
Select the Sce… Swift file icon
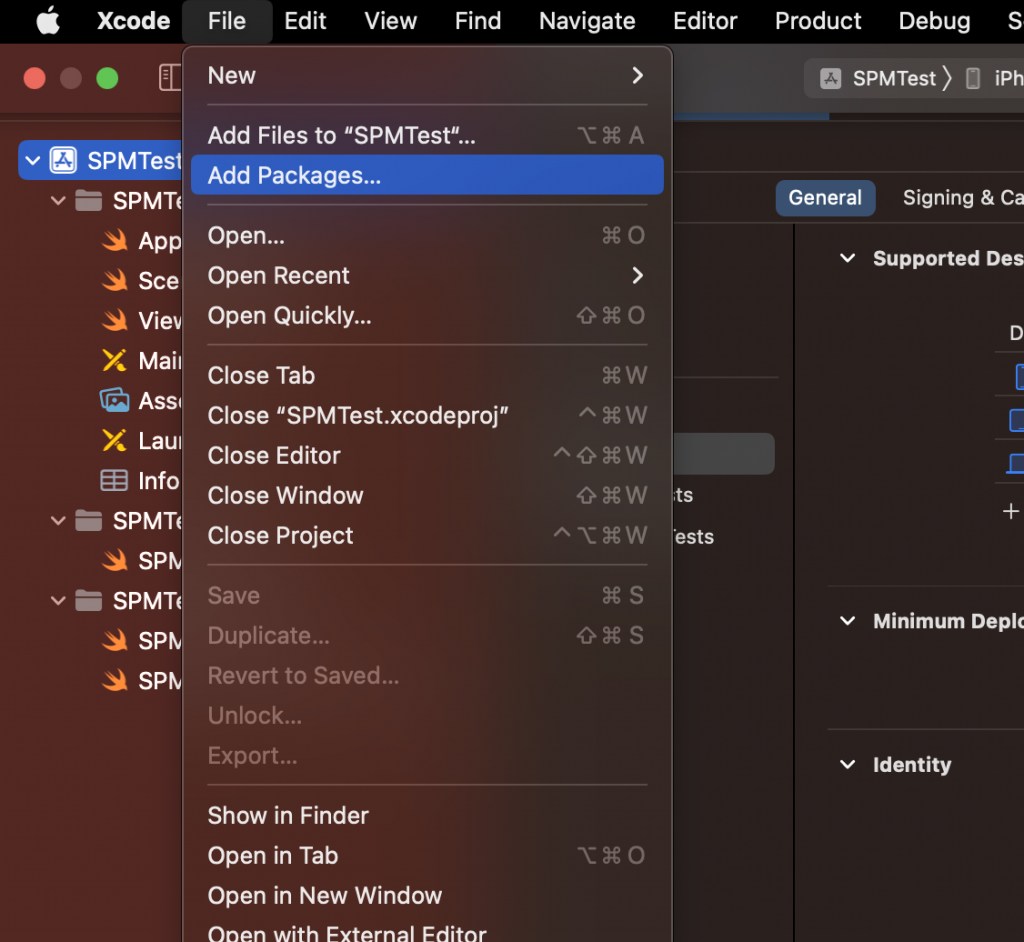(115, 280)
